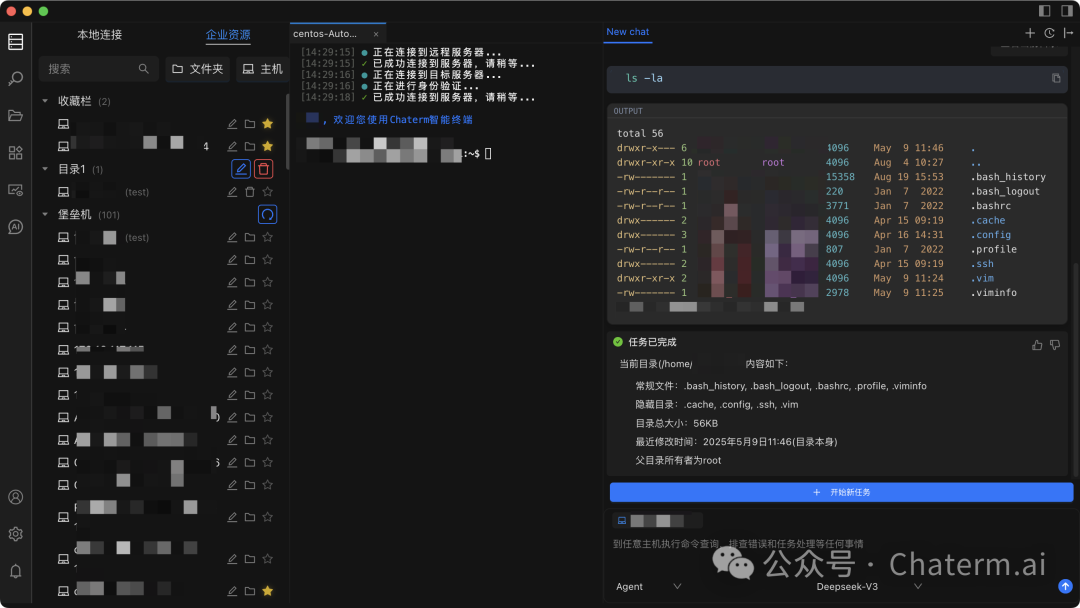
Task: Click .cache directory in the output
Action: (x=988, y=220)
